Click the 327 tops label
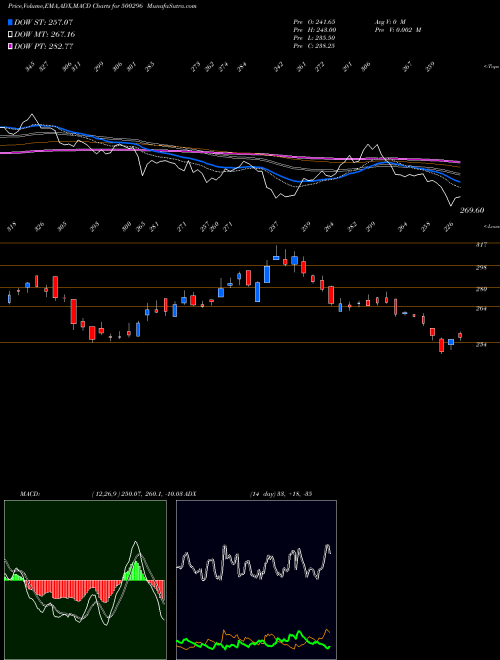 pyautogui.click(x=44, y=67)
